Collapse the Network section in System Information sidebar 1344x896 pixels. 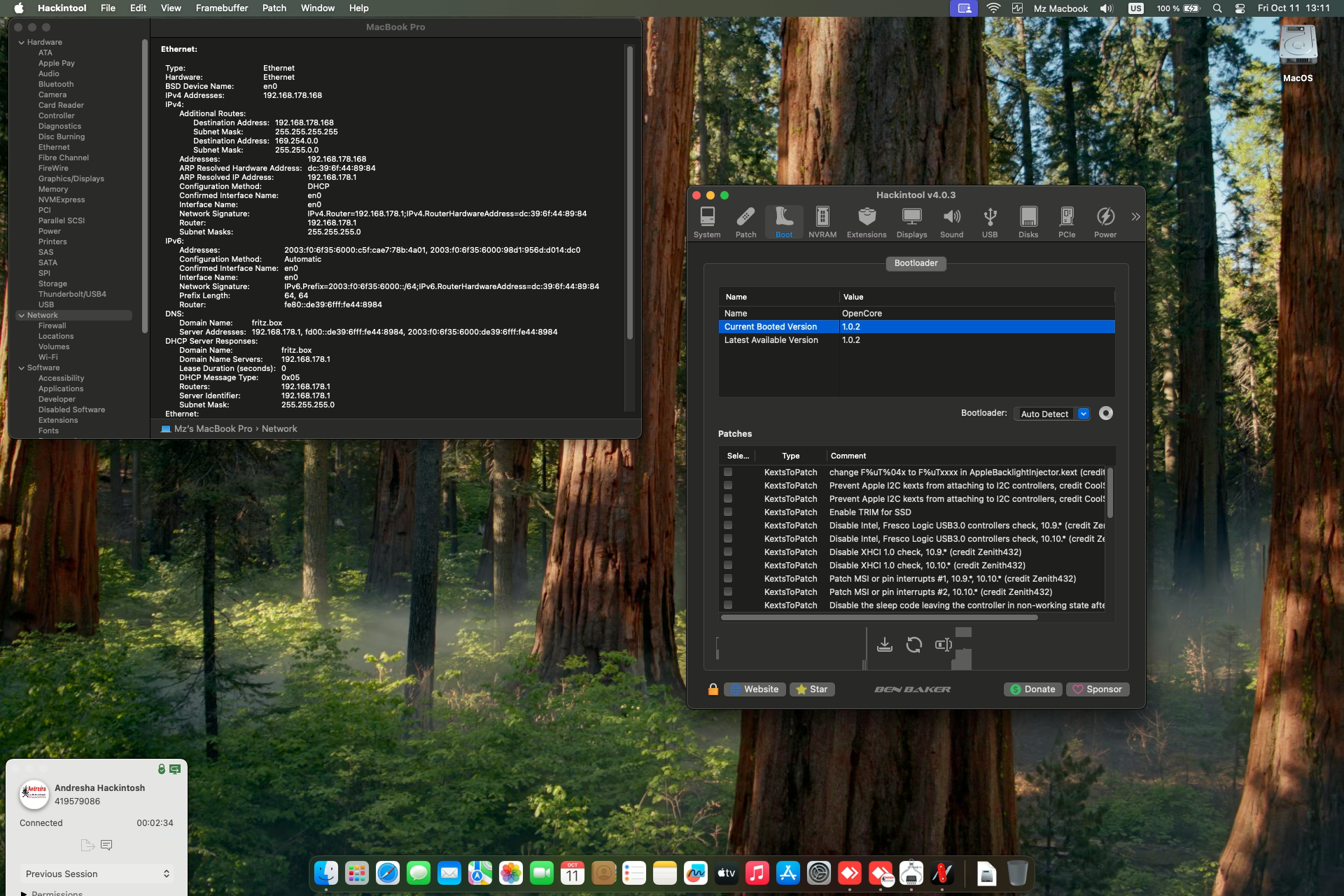21,315
